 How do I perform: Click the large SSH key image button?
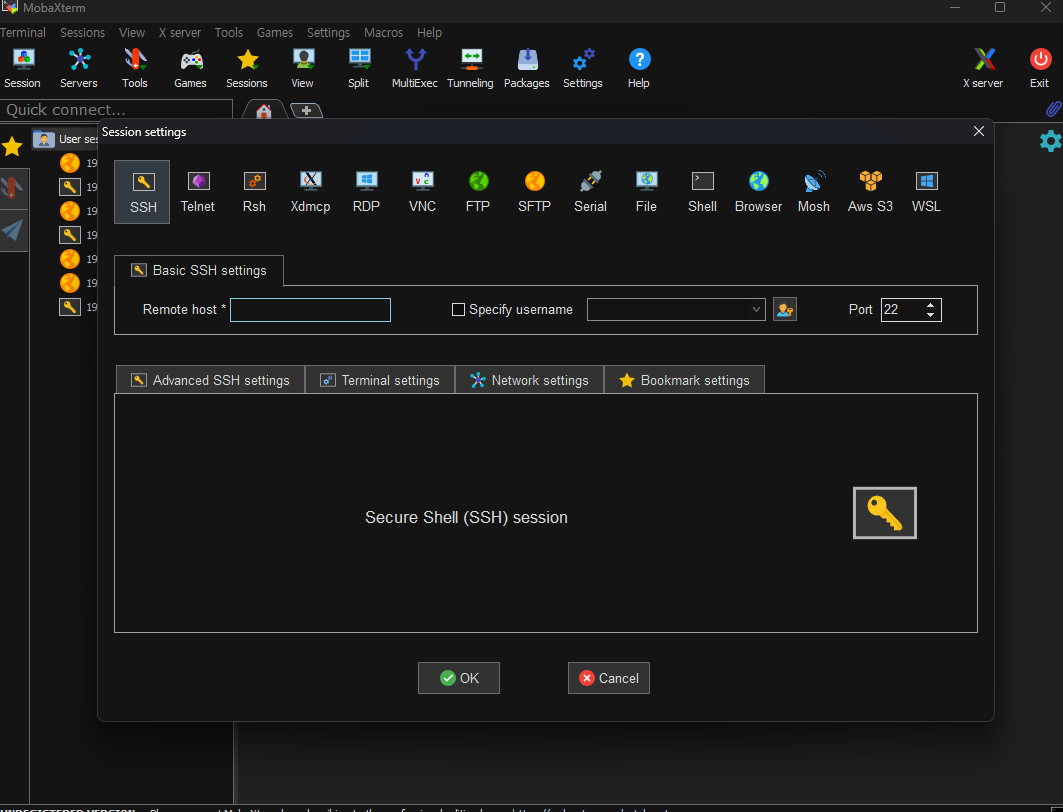(885, 513)
